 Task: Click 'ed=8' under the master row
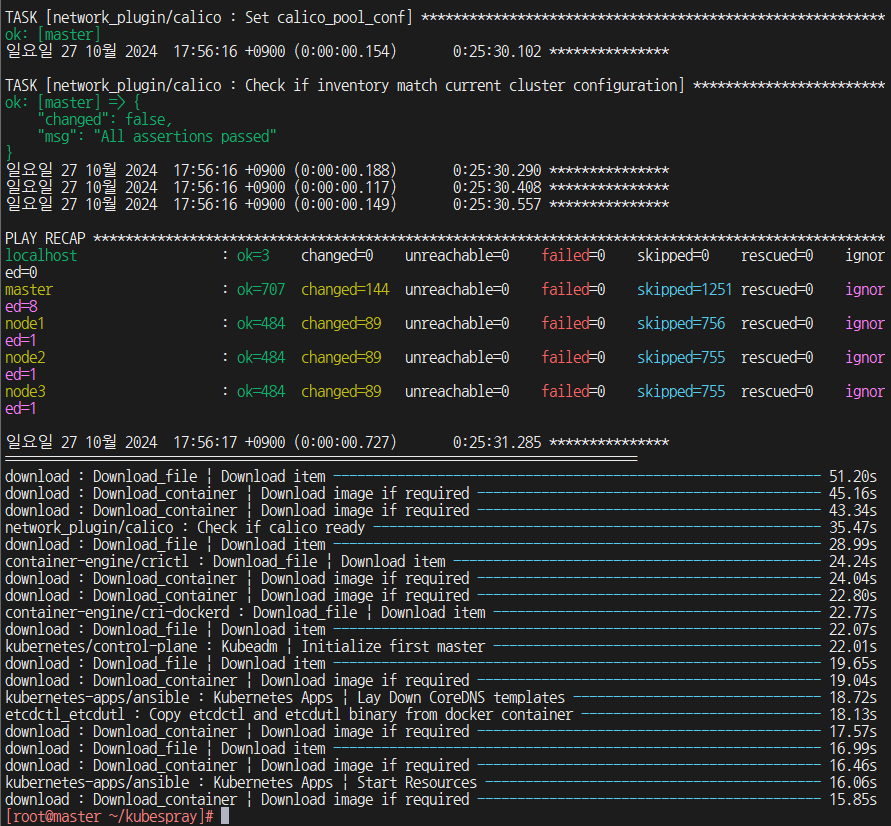(x=22, y=307)
